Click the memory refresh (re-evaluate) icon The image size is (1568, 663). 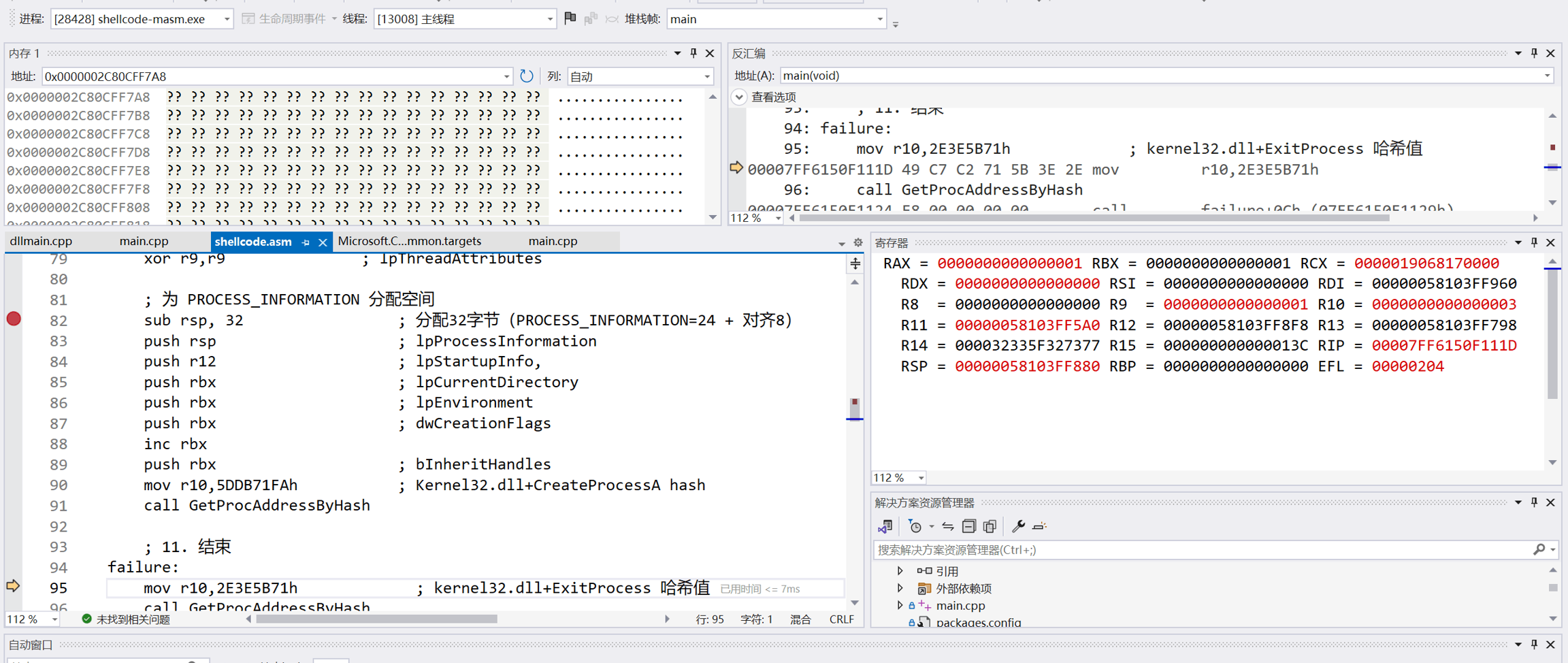(526, 76)
